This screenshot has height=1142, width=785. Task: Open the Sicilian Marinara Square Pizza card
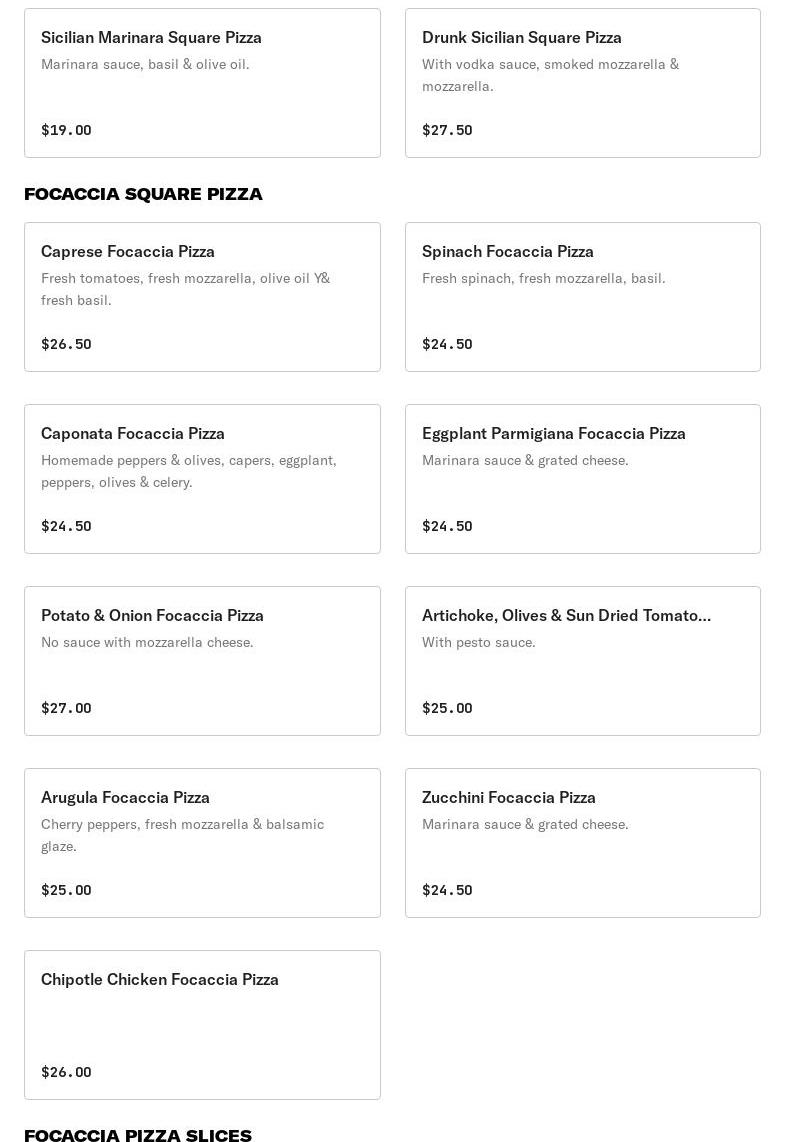click(202, 83)
